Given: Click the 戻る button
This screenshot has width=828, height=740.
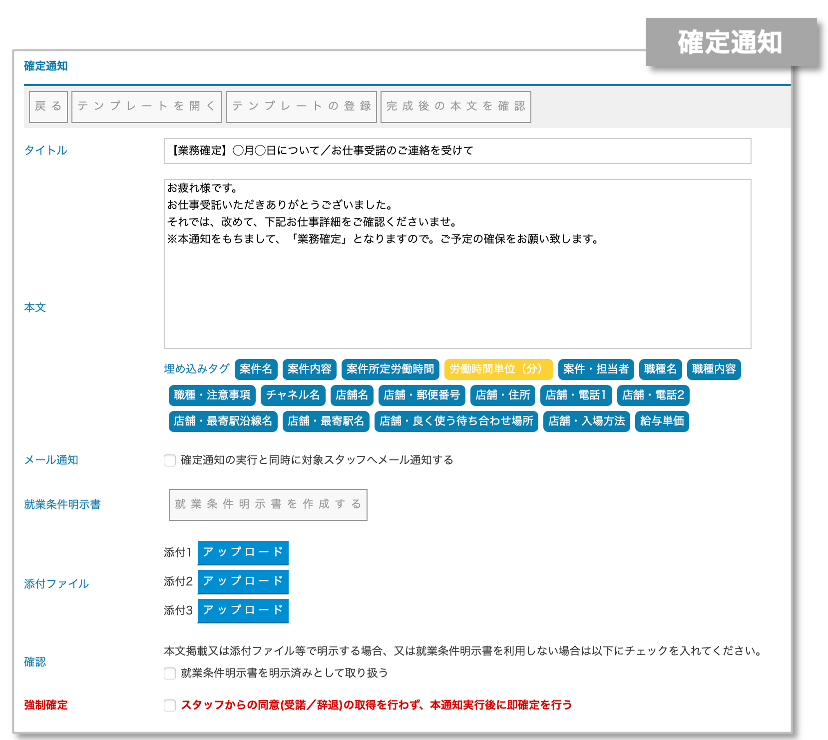Looking at the screenshot, I should coord(47,106).
